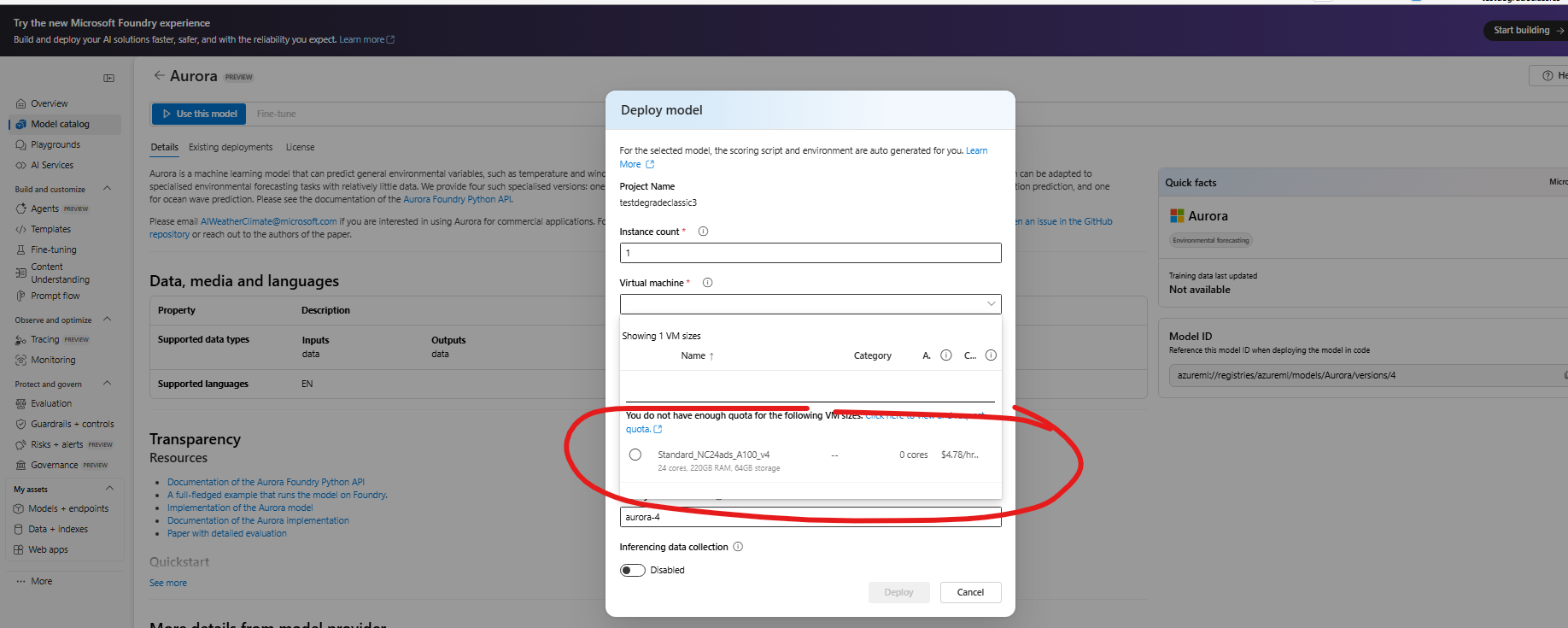Click the Inferencing data collection info icon
This screenshot has height=628, width=1568.
pos(738,547)
